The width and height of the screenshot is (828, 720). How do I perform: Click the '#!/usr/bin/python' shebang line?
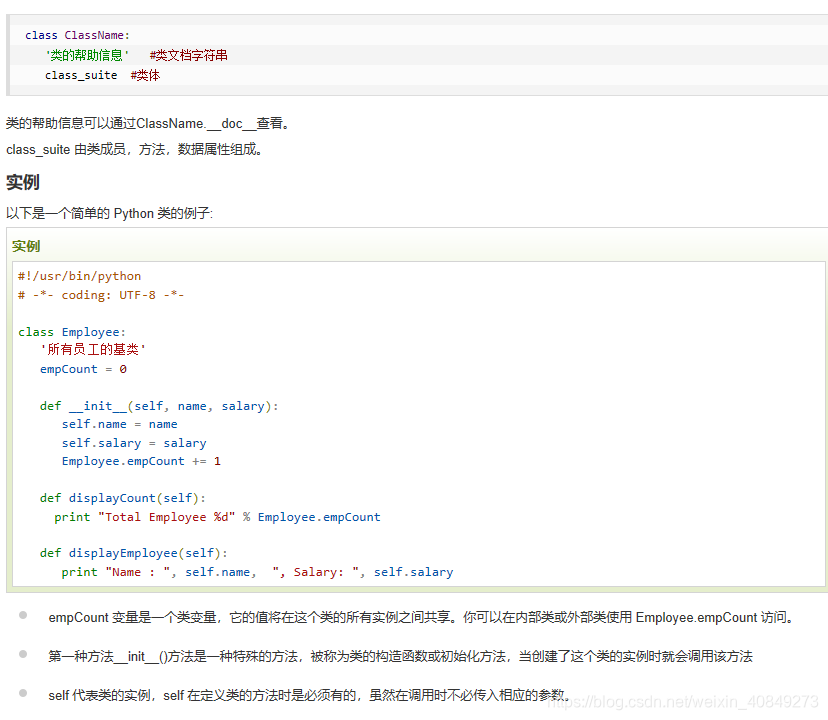point(79,276)
